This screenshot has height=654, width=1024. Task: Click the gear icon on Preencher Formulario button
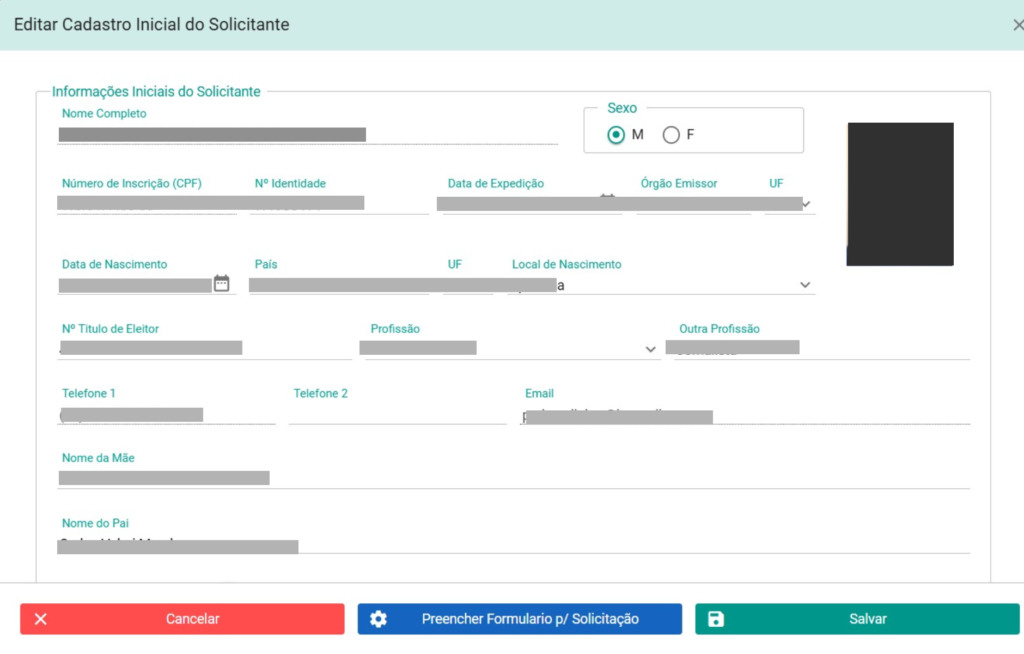tap(378, 619)
